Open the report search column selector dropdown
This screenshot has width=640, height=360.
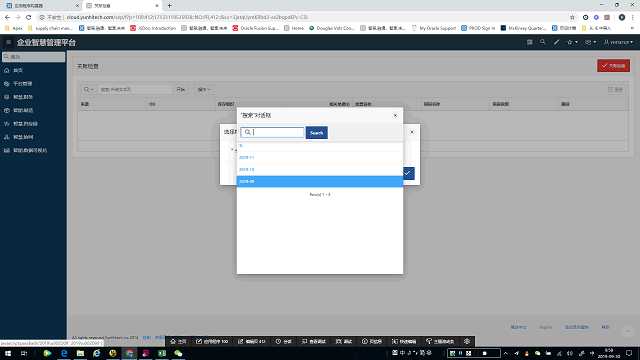[x=89, y=89]
